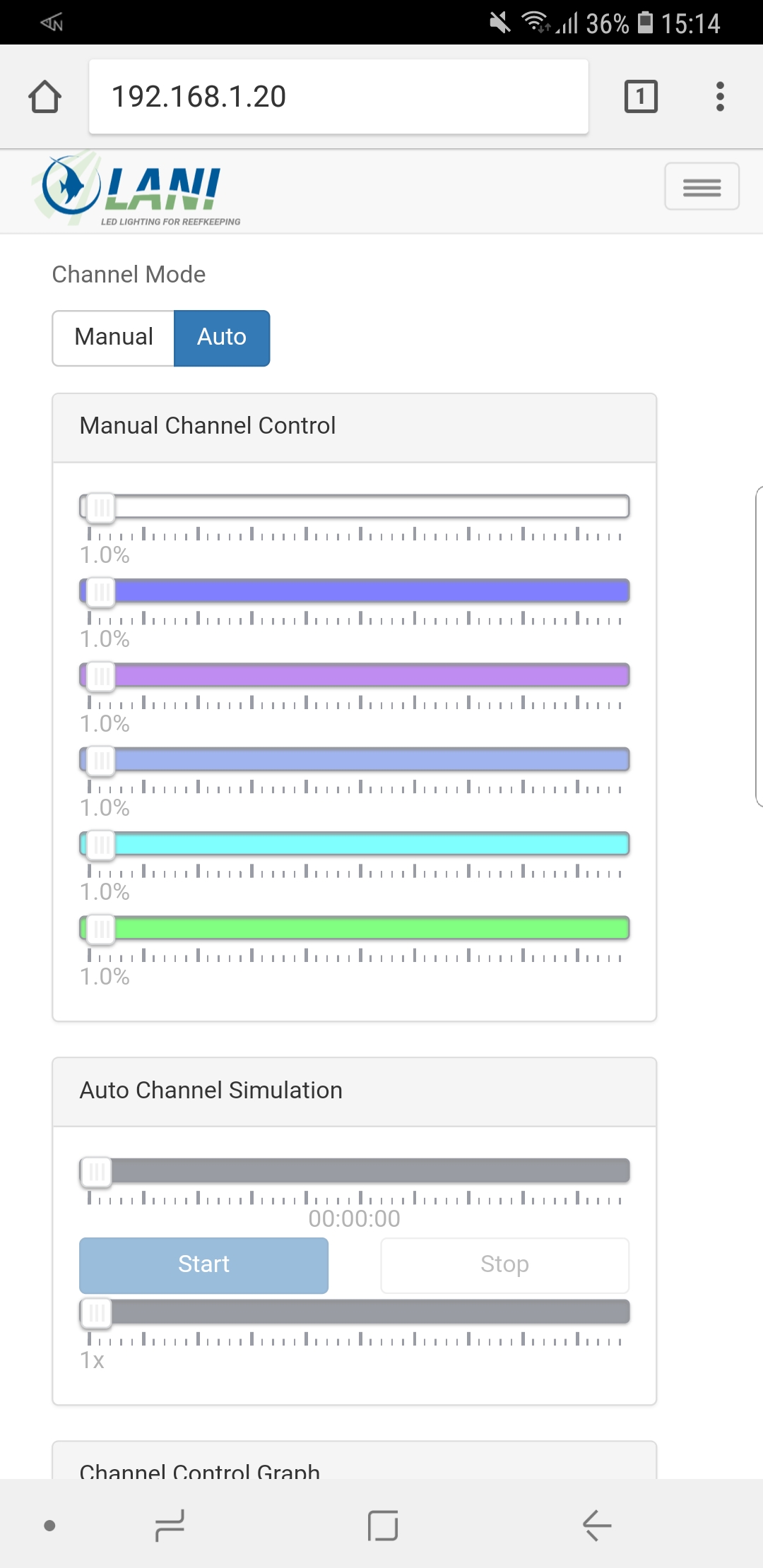Click the green channel slider
Viewport: 763px width, 1568px height.
(x=367, y=928)
